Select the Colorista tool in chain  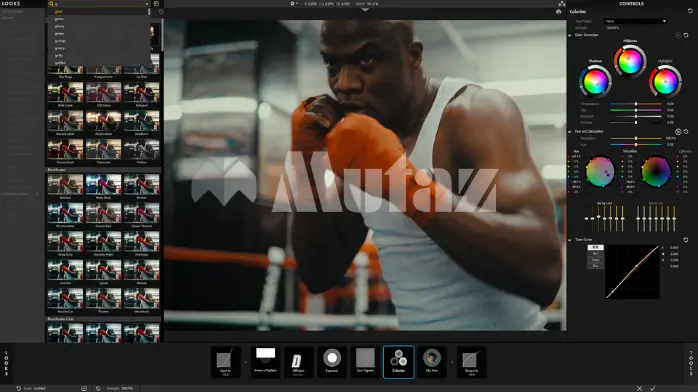tap(398, 362)
